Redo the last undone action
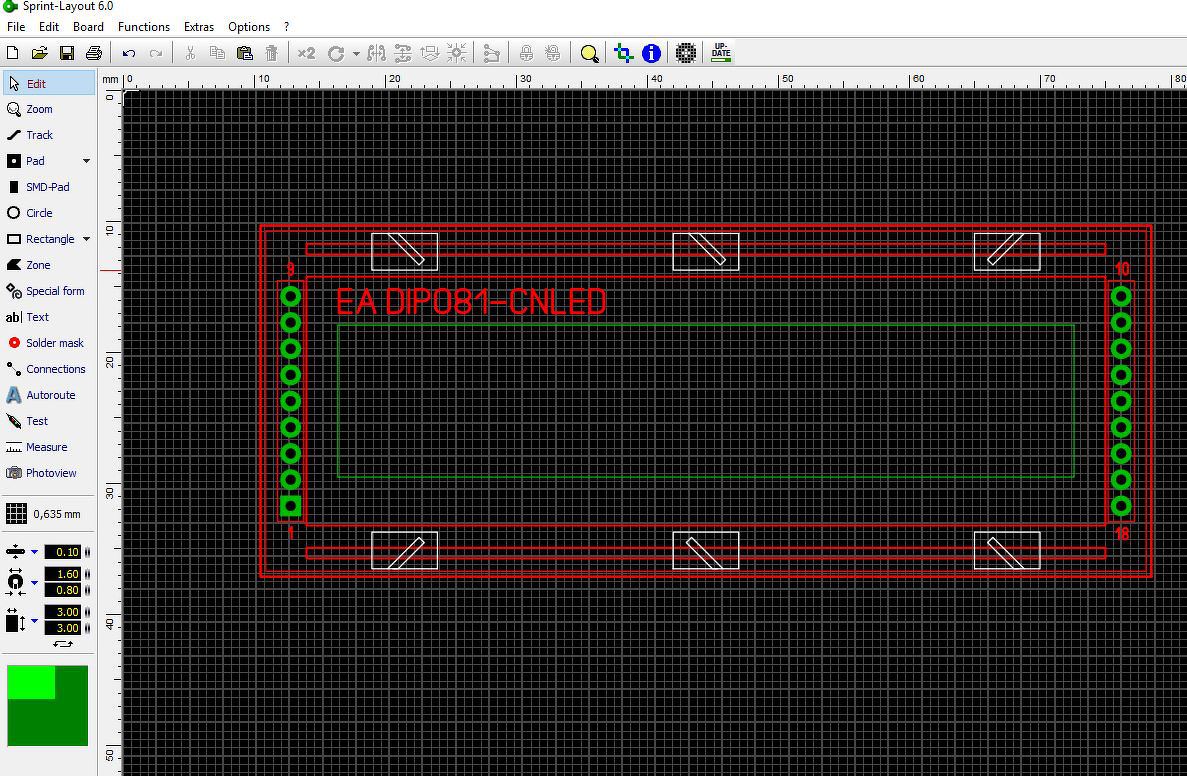 click(156, 53)
